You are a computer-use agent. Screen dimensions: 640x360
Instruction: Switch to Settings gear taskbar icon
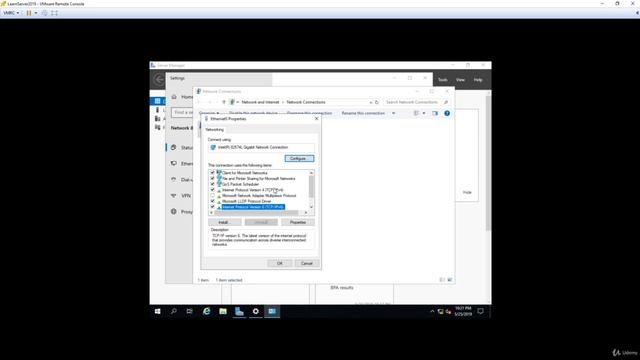256,311
